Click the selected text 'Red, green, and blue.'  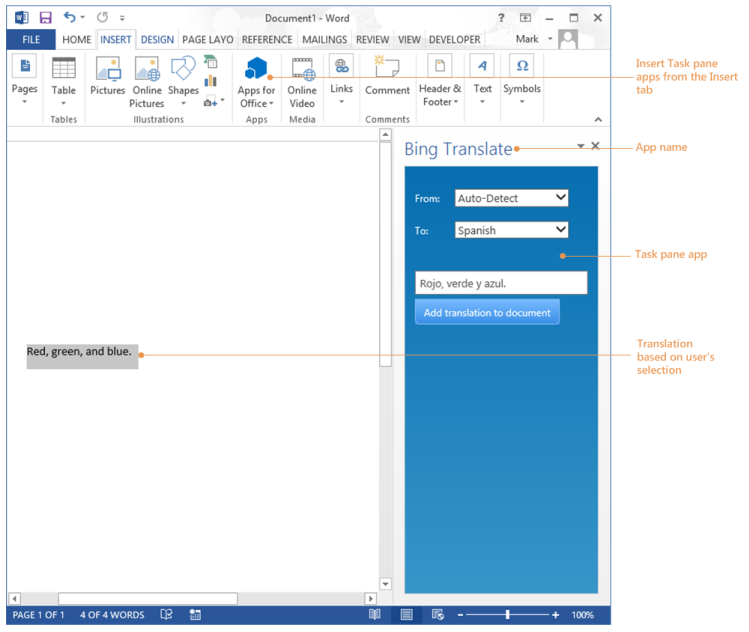pyautogui.click(x=79, y=352)
